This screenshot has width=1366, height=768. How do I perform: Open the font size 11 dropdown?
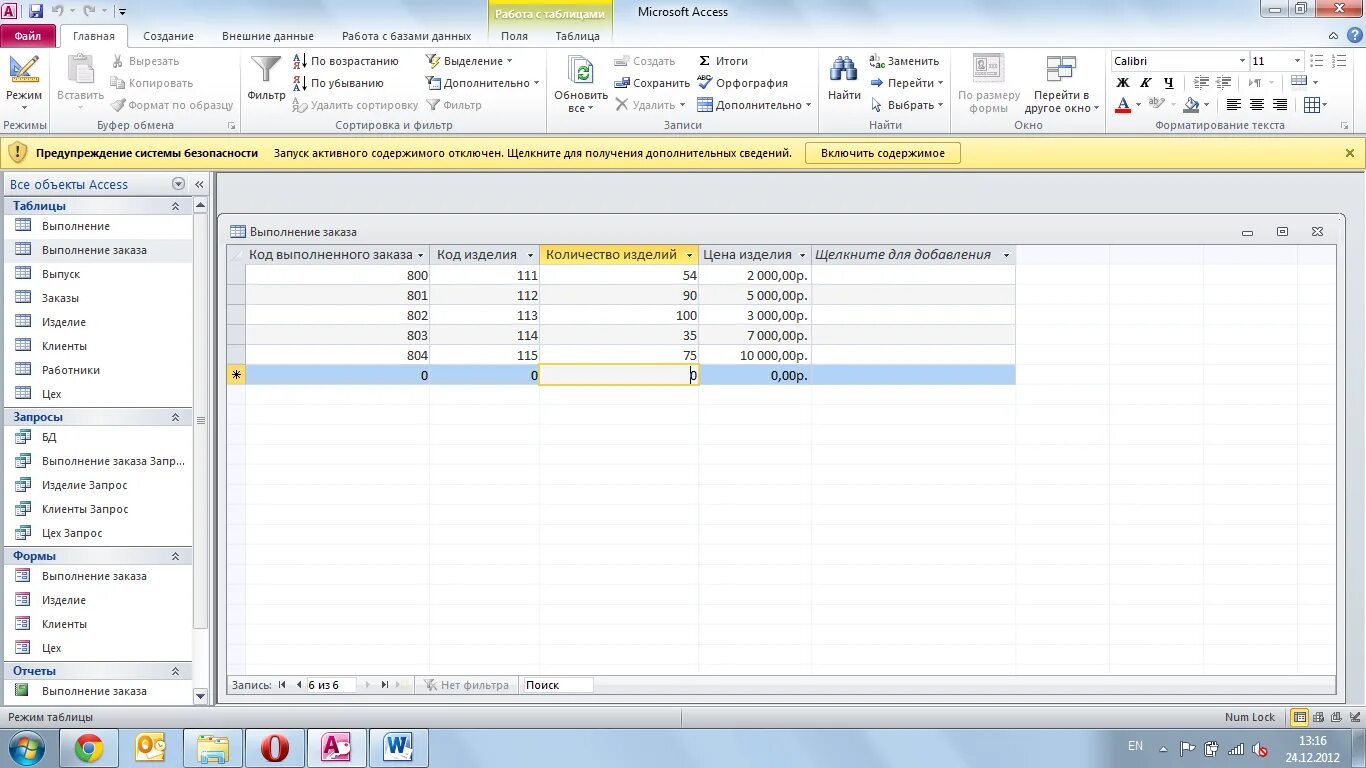coord(1297,61)
